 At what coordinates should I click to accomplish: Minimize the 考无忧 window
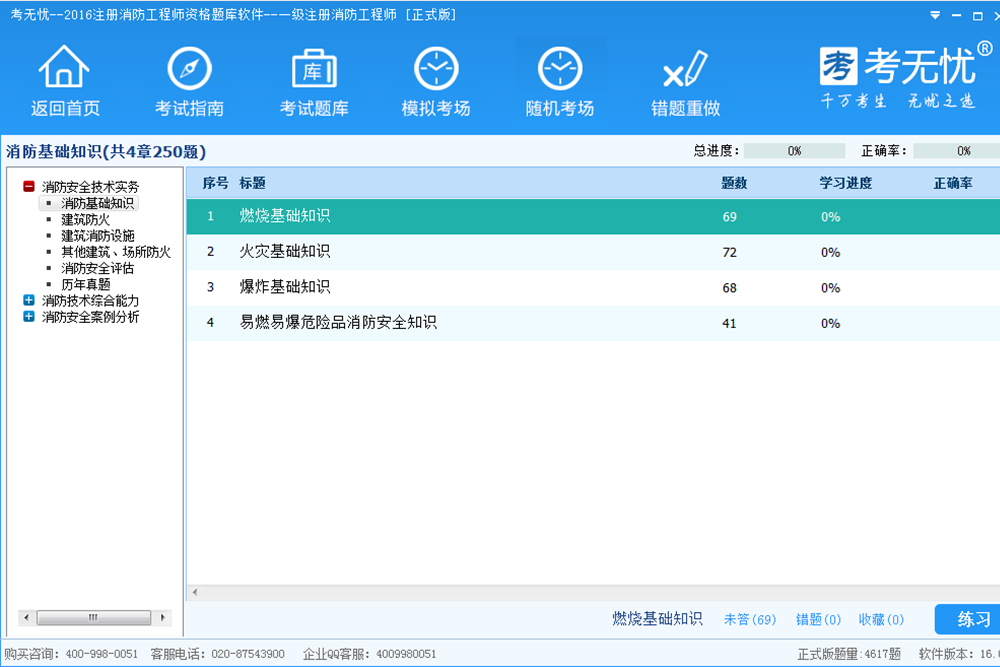[956, 15]
